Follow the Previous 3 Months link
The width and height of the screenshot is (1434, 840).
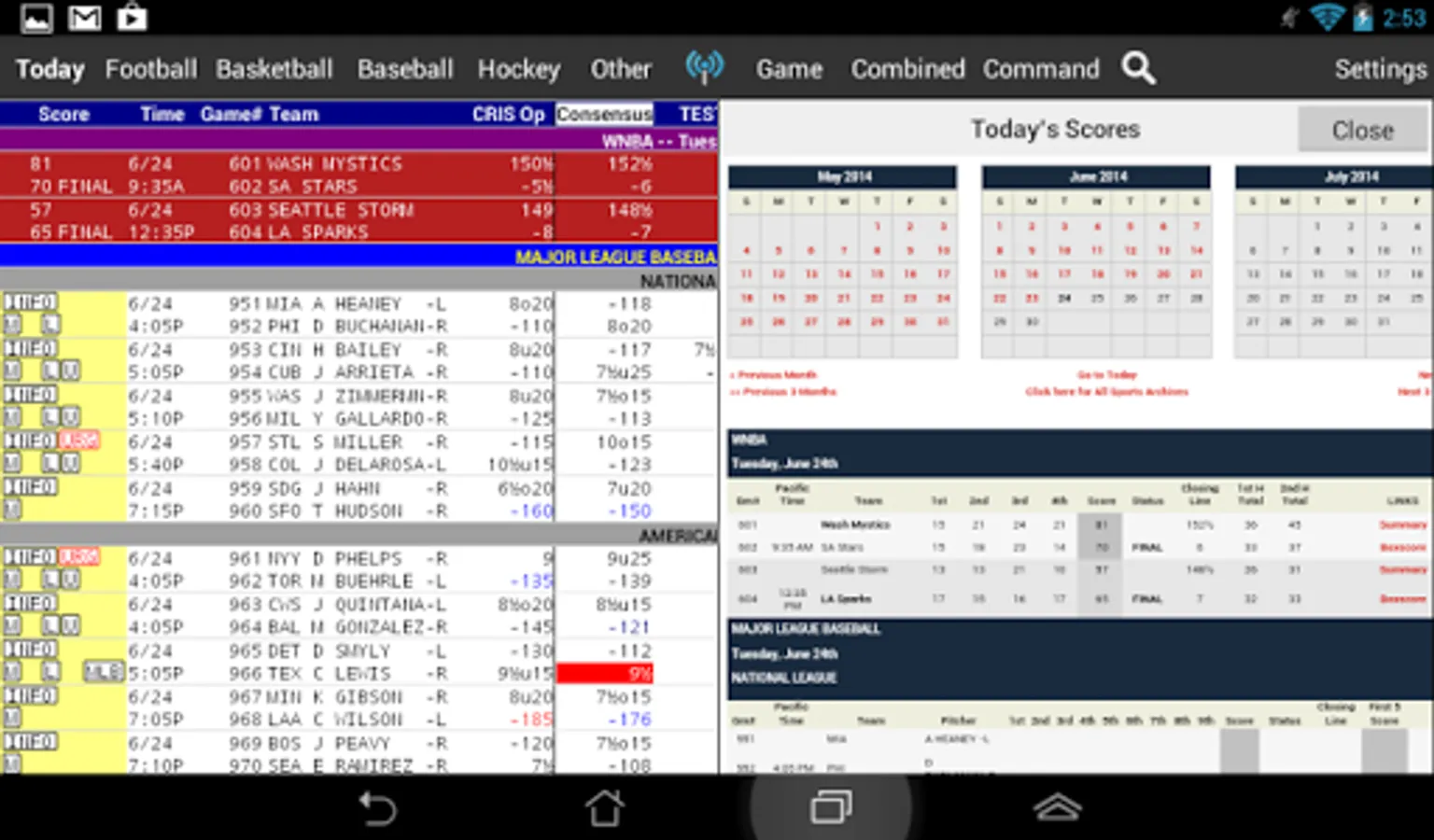tap(783, 392)
